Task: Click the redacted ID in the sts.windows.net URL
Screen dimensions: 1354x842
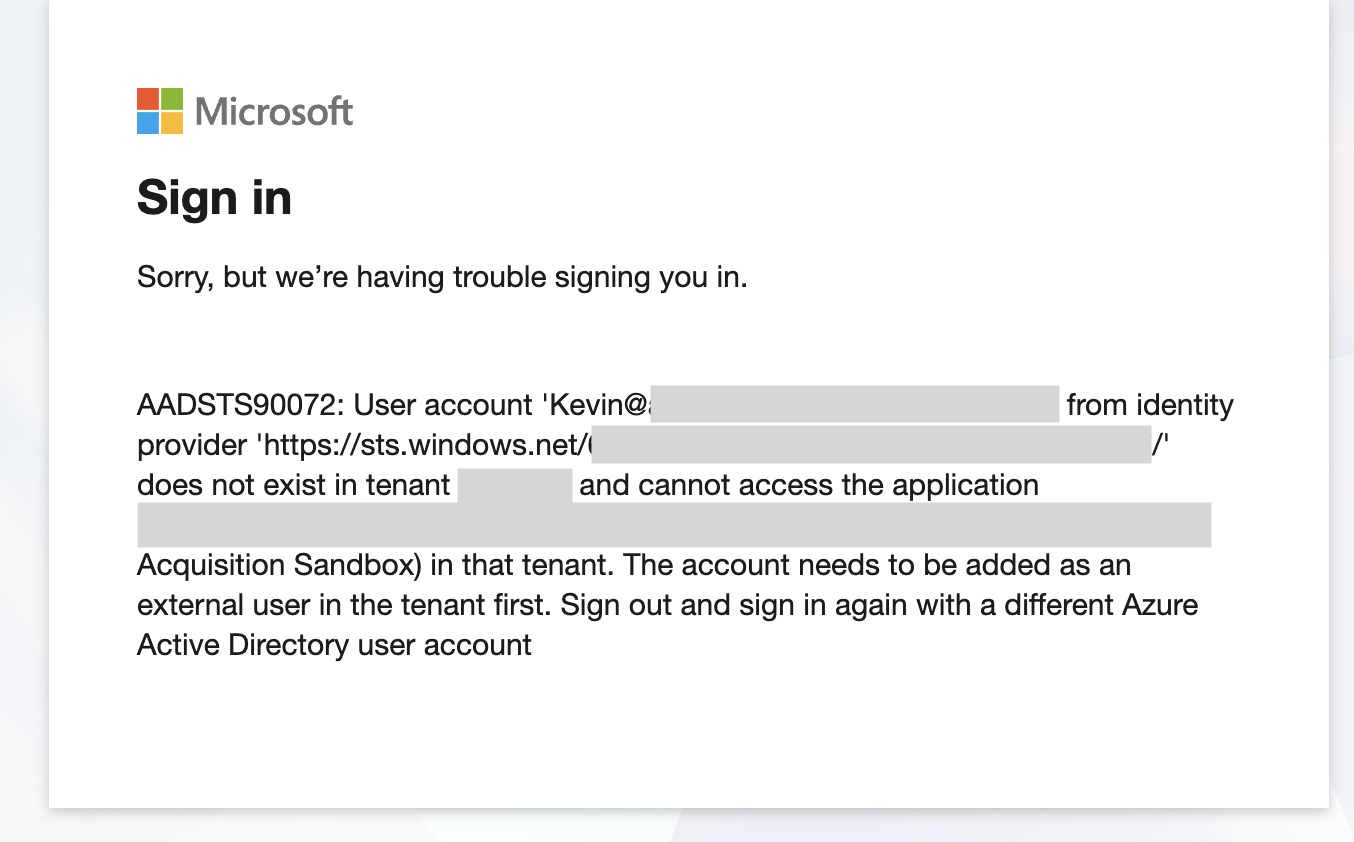Action: [x=870, y=445]
